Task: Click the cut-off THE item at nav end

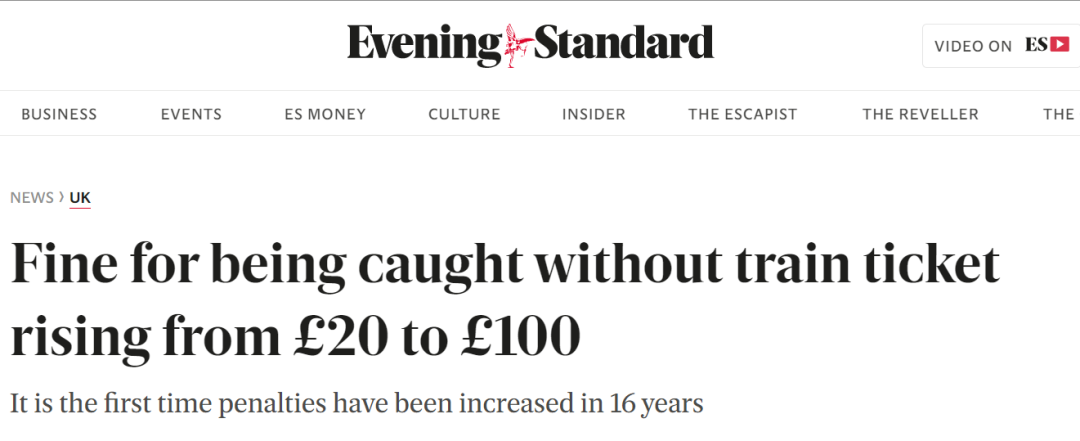Action: pyautogui.click(x=1059, y=114)
